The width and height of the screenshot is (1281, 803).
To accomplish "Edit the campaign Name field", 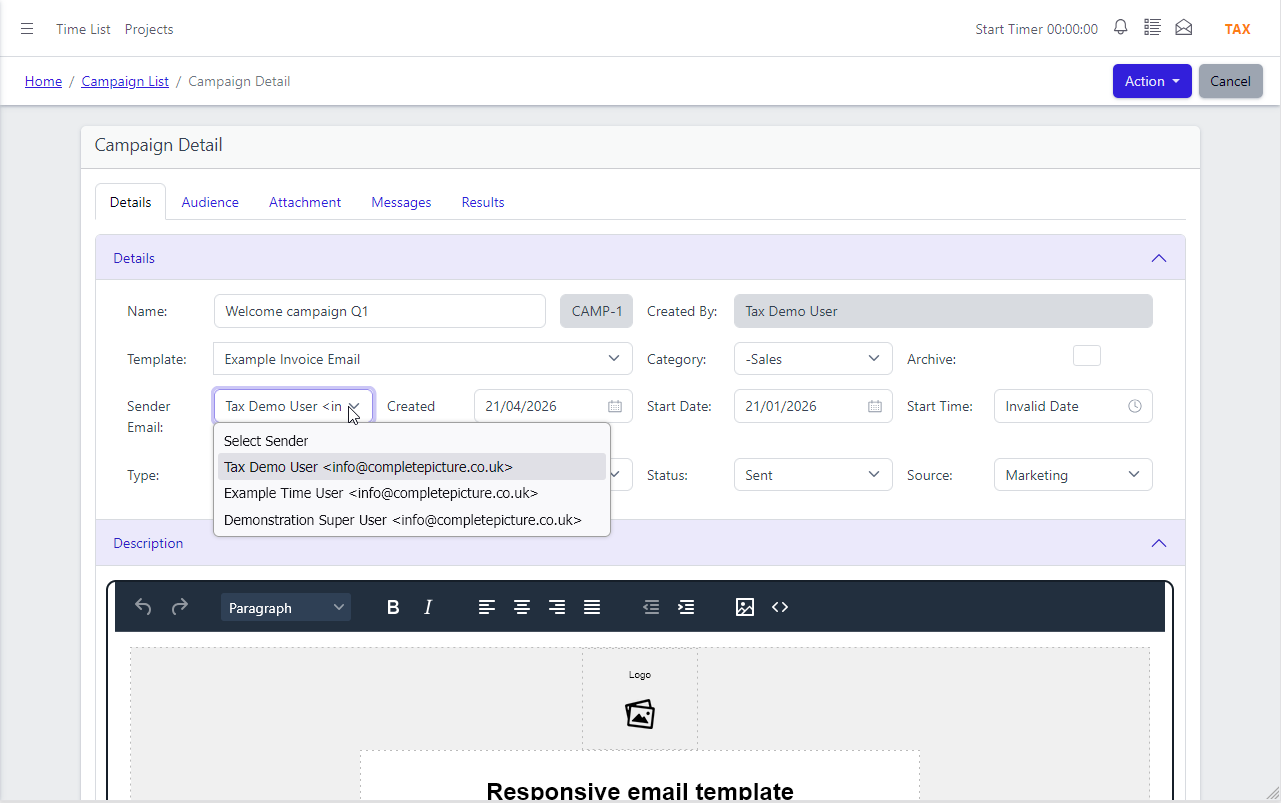I will pyautogui.click(x=380, y=311).
